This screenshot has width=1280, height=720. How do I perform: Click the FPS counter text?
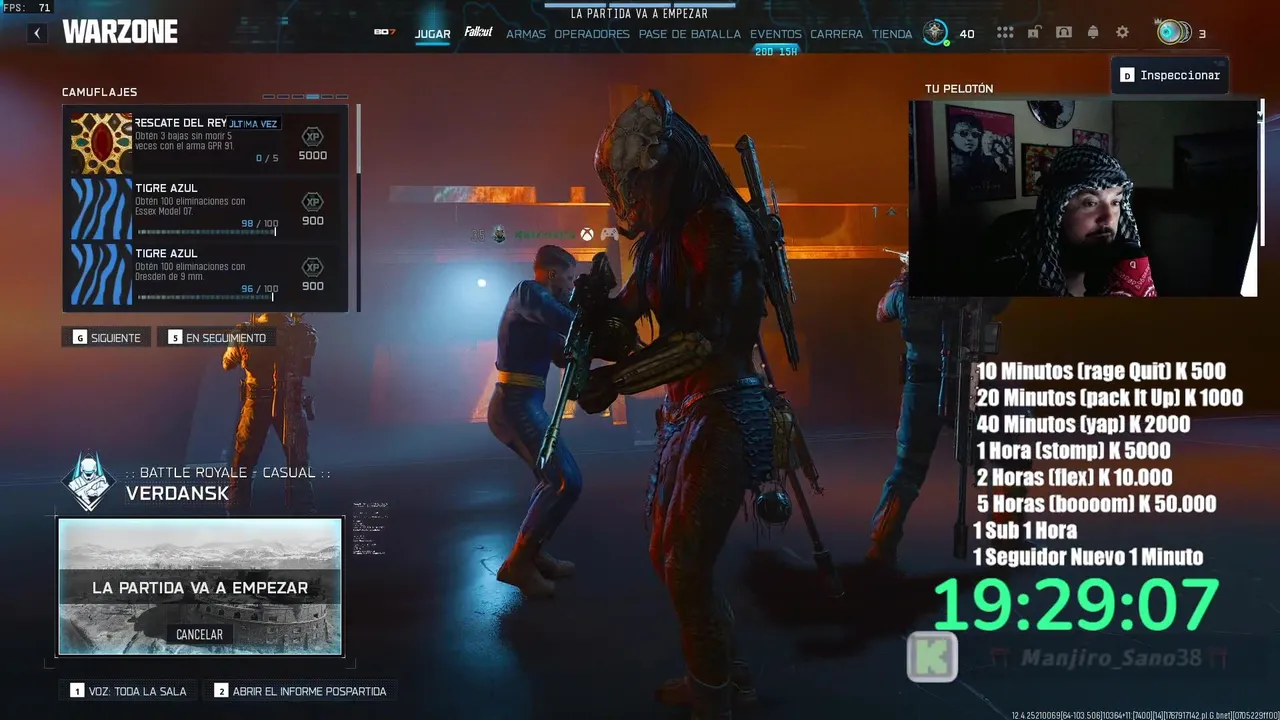pyautogui.click(x=27, y=8)
